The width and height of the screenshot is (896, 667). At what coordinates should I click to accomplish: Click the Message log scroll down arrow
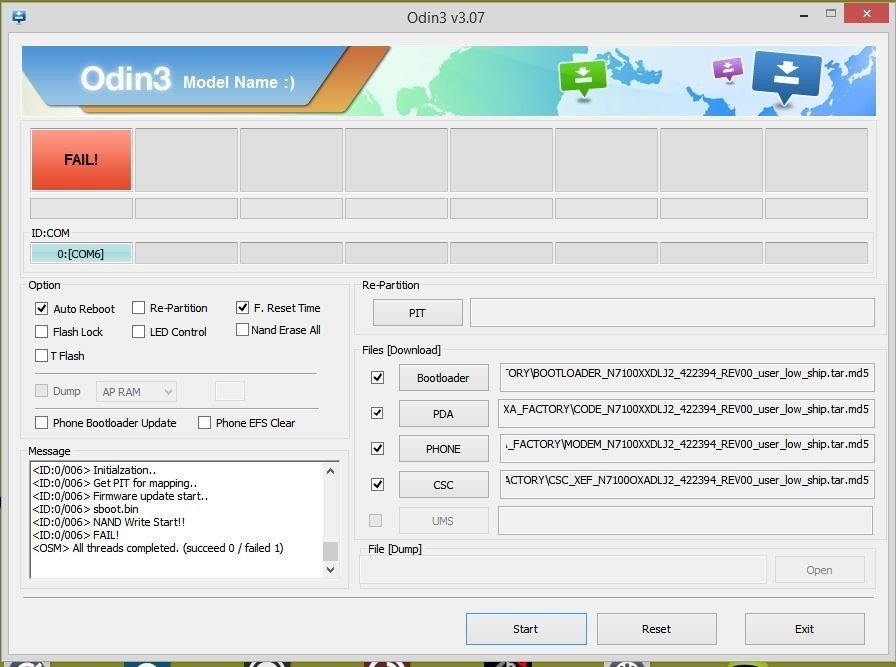click(330, 569)
